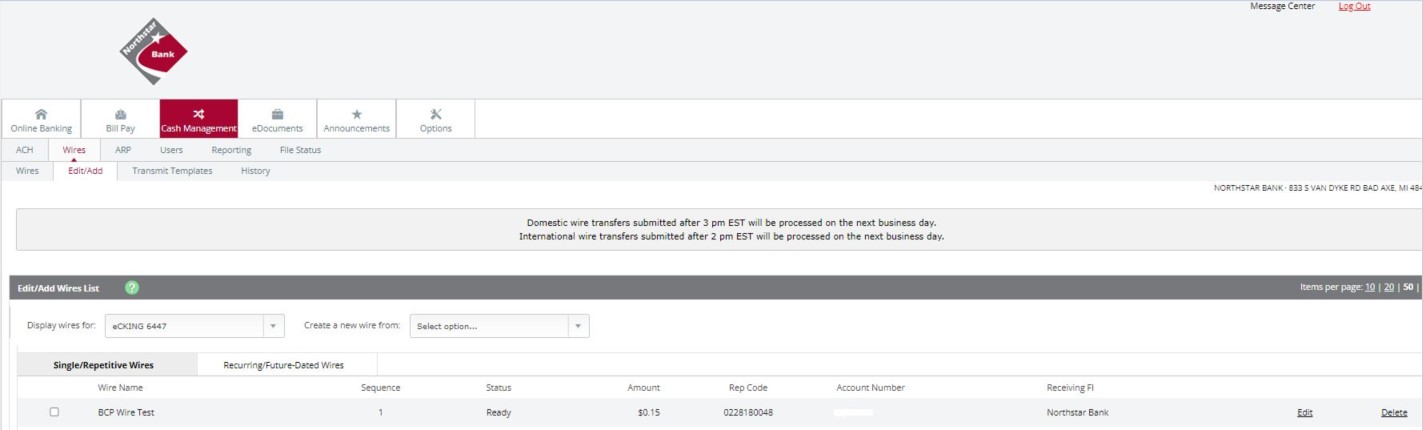Edit the BCP Wire Test wire
Screen dimensions: 1423x430
(1304, 412)
